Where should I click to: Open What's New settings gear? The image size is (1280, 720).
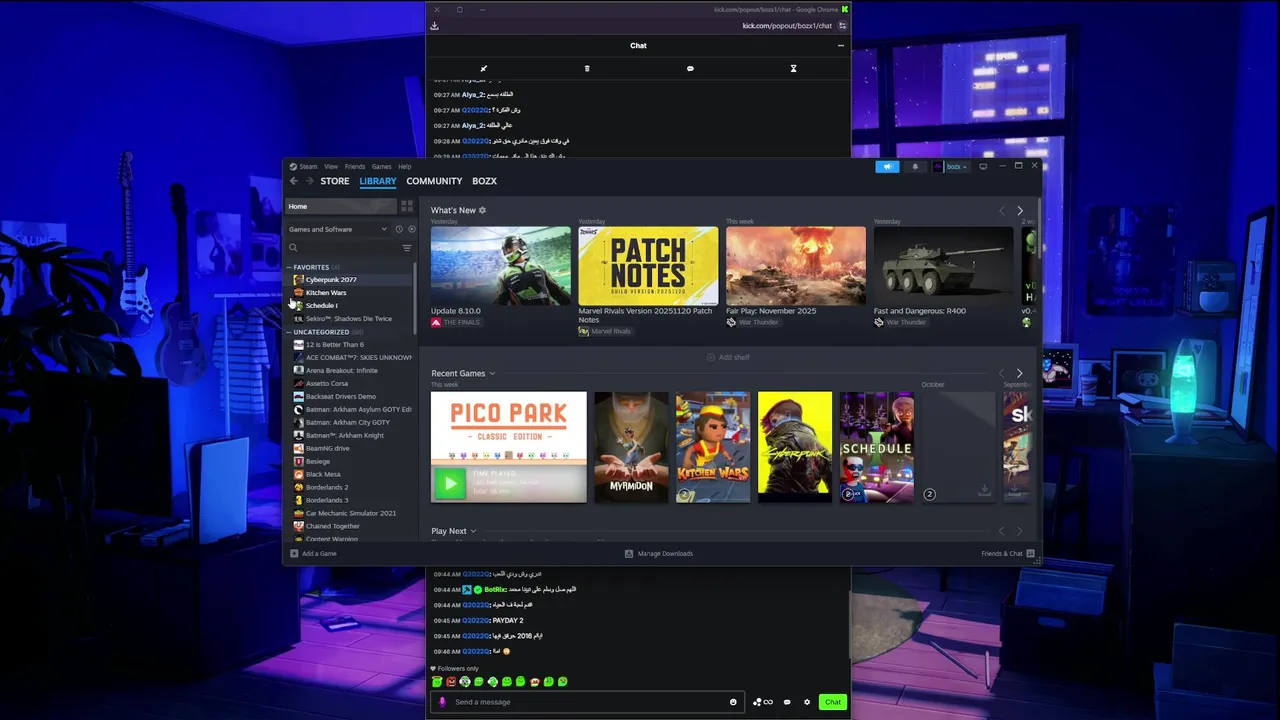(482, 210)
